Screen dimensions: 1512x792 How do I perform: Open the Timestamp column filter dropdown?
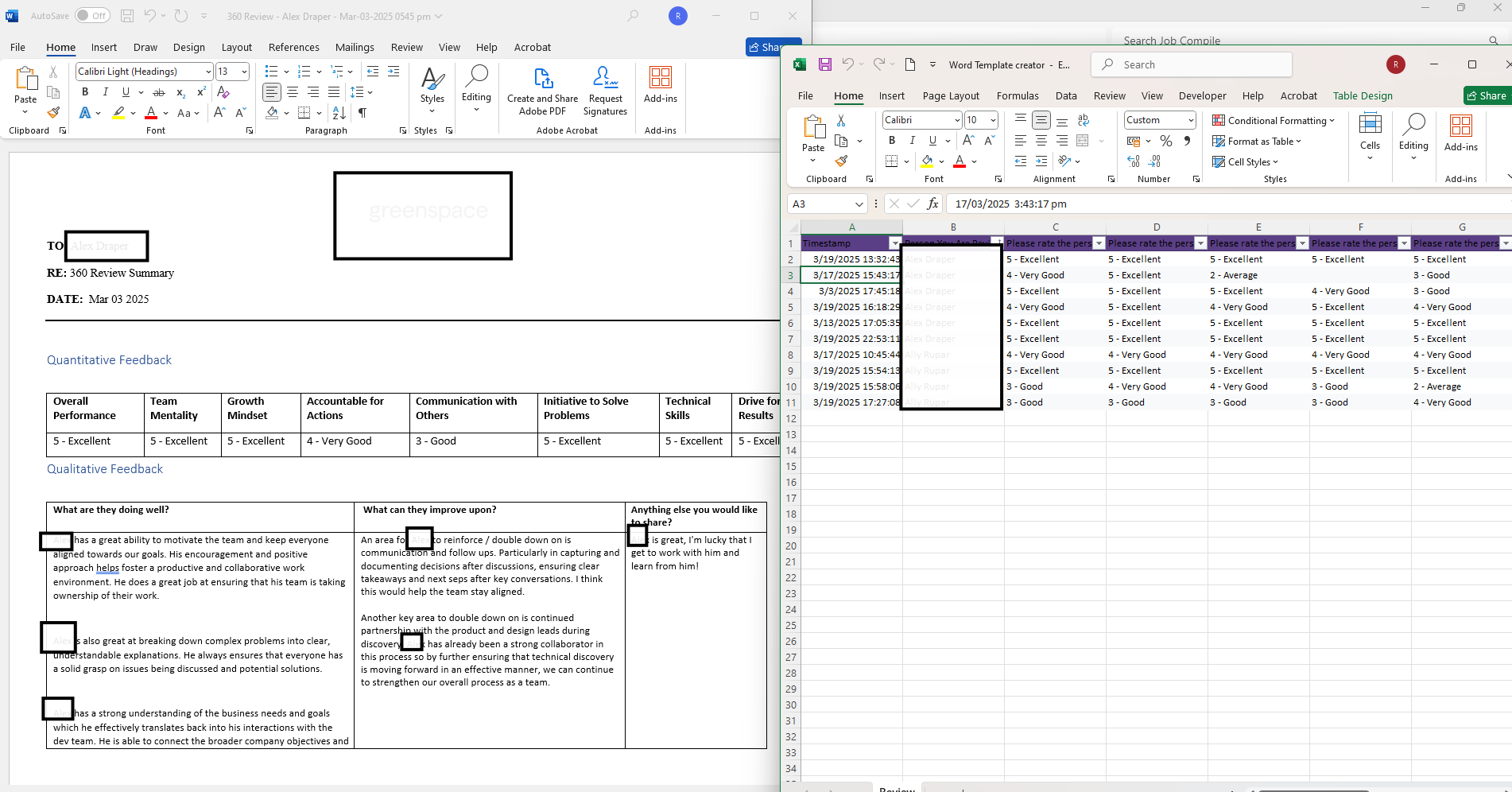click(895, 243)
